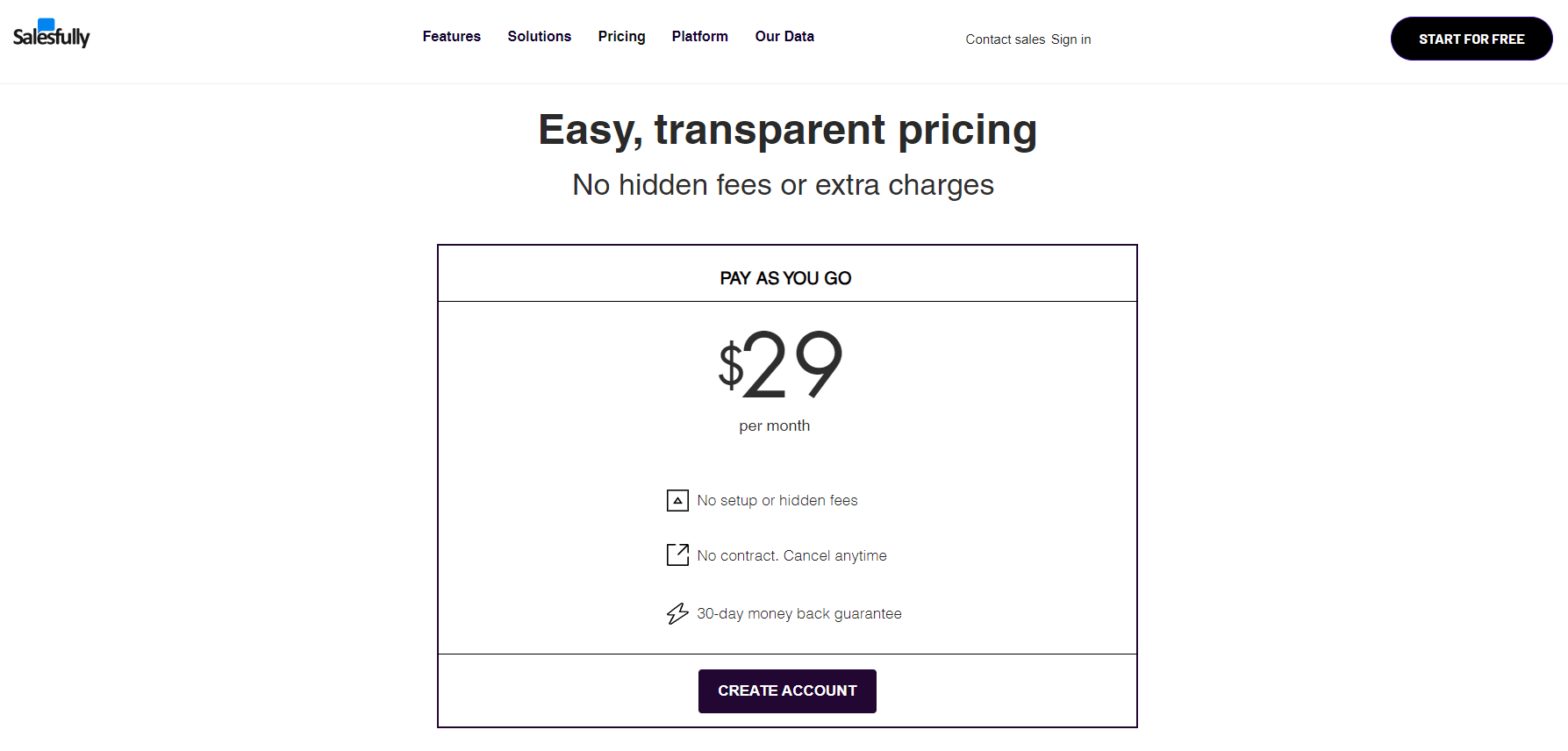Click the triangle icon beside 'No setup or hidden fees'

677,500
